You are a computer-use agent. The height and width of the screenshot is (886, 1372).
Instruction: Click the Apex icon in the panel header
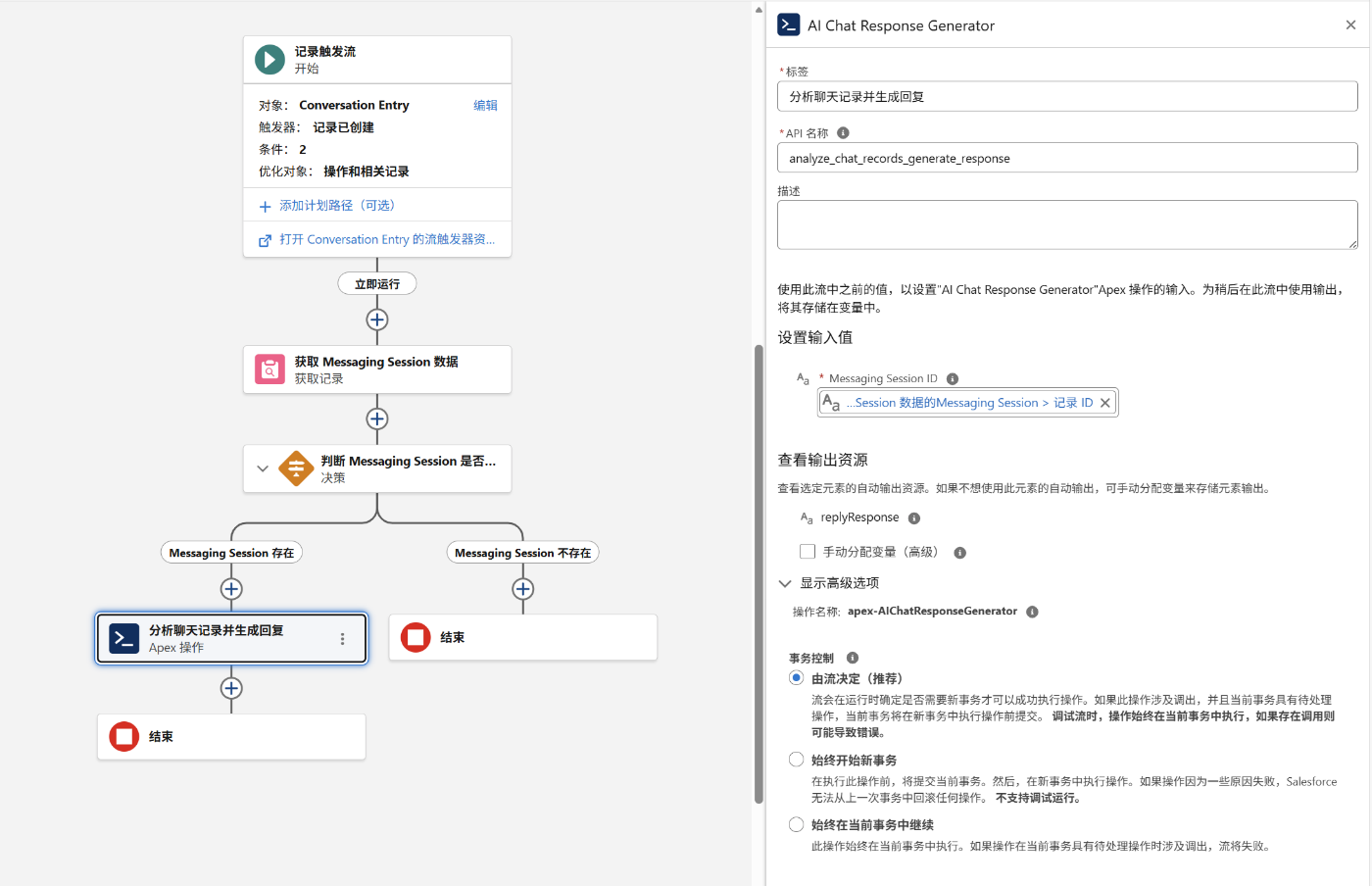click(x=789, y=25)
